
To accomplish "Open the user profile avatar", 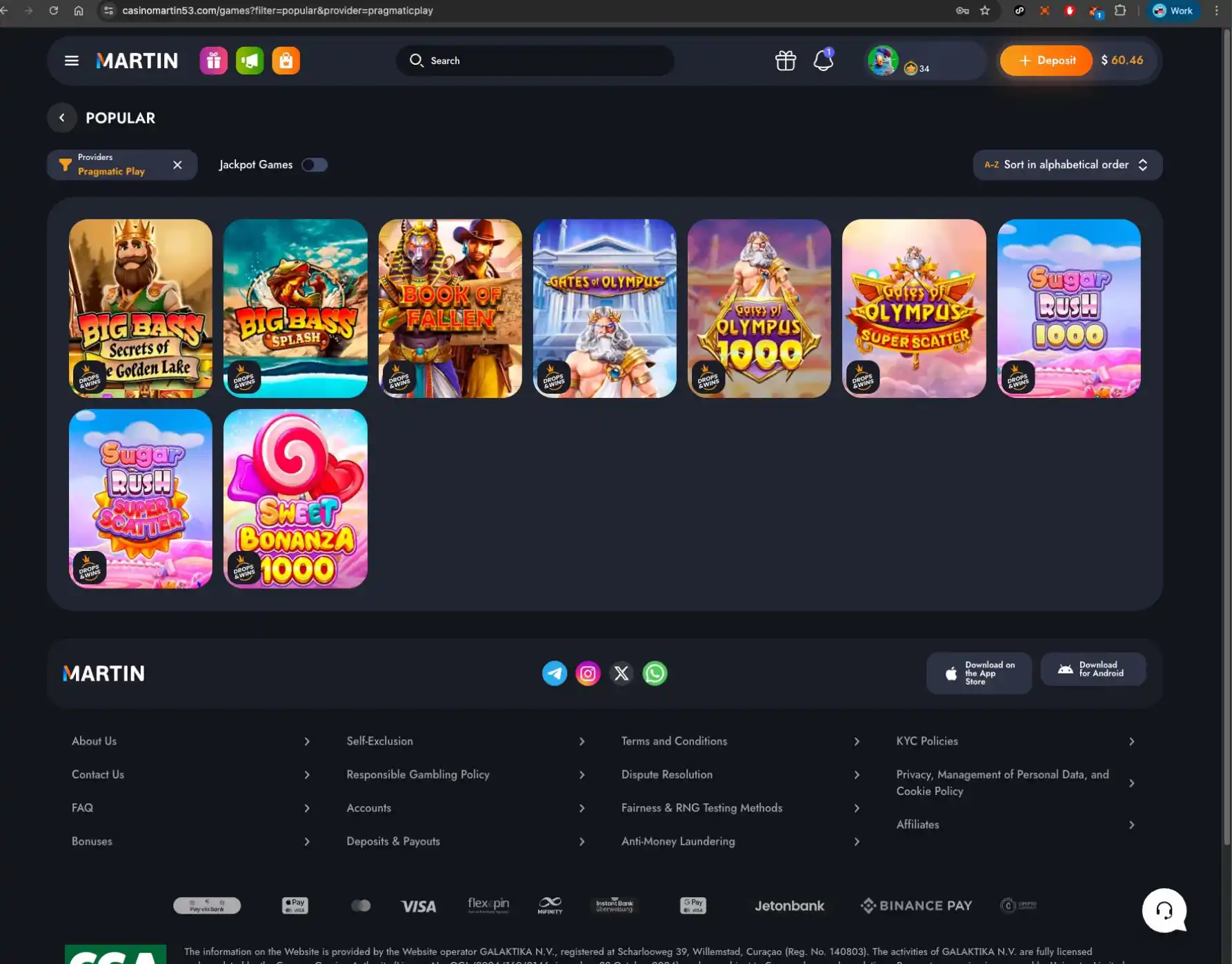I will 883,61.
